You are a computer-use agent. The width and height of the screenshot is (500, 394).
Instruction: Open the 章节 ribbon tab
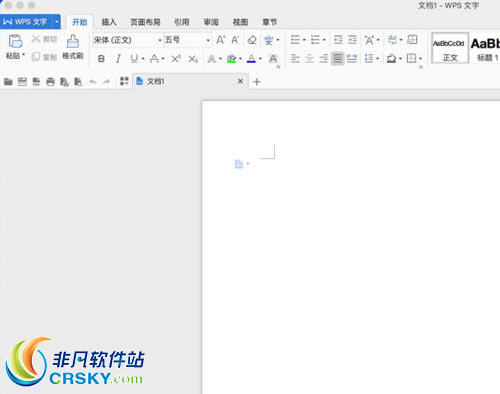[270, 22]
